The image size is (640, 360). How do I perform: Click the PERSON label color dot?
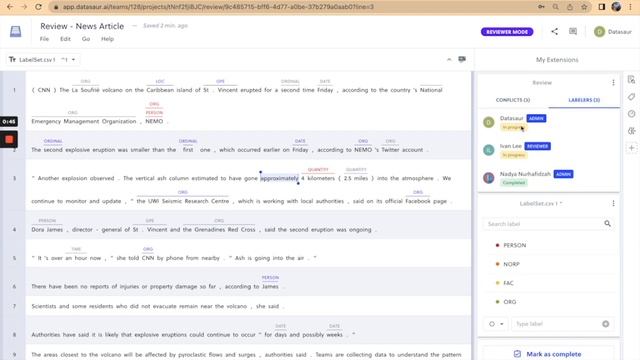coord(497,245)
